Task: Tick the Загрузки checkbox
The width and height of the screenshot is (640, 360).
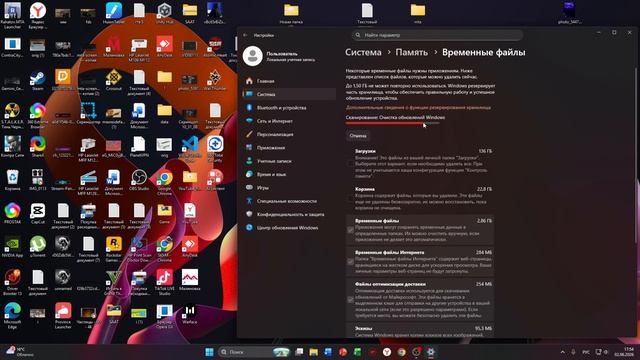Action: tap(350, 163)
